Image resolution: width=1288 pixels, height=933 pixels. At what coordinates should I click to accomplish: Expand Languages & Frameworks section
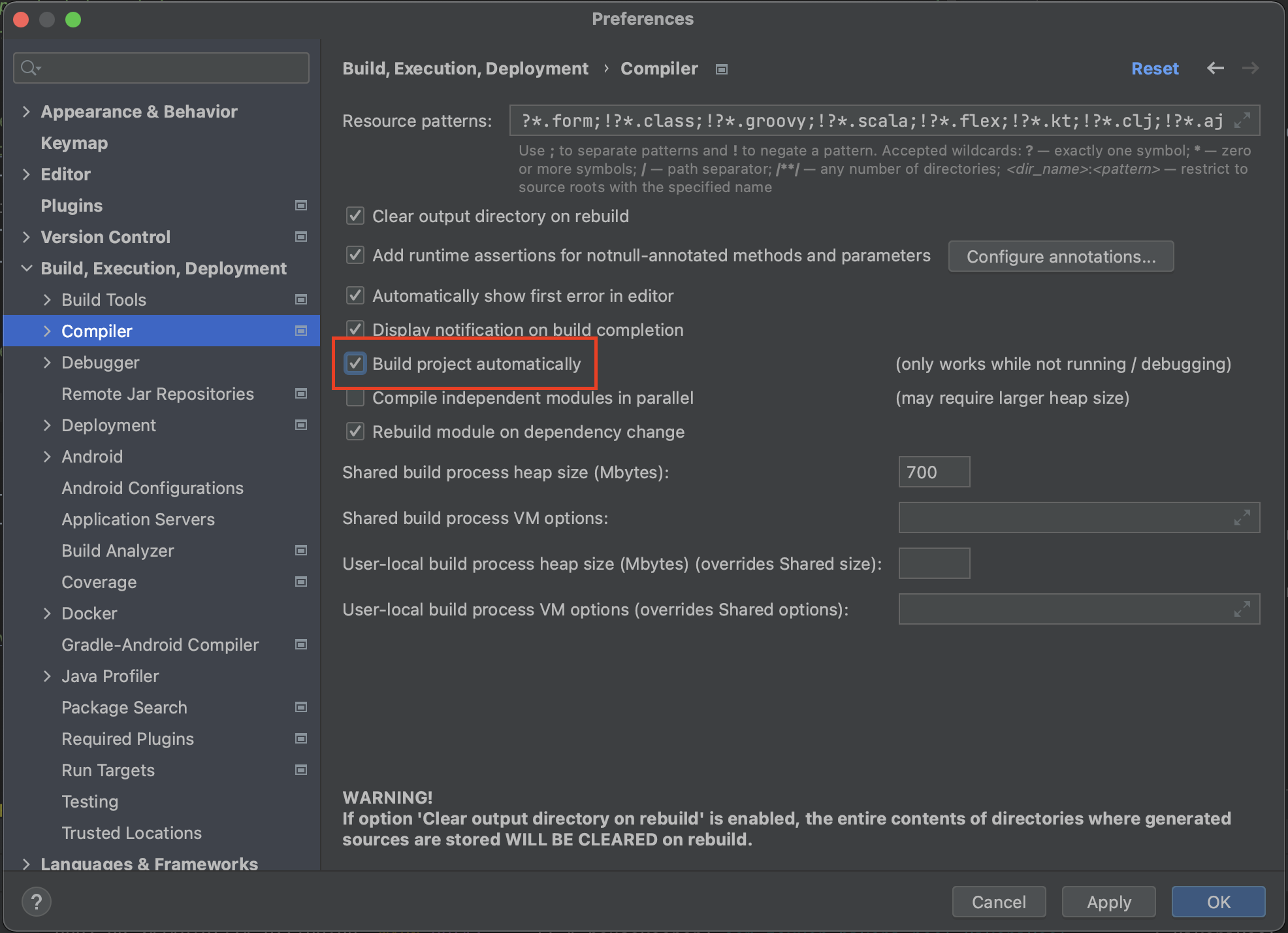coord(26,864)
